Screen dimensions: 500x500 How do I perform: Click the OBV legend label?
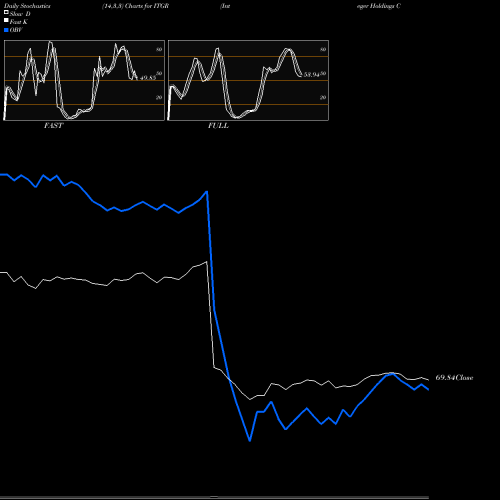click(16, 30)
